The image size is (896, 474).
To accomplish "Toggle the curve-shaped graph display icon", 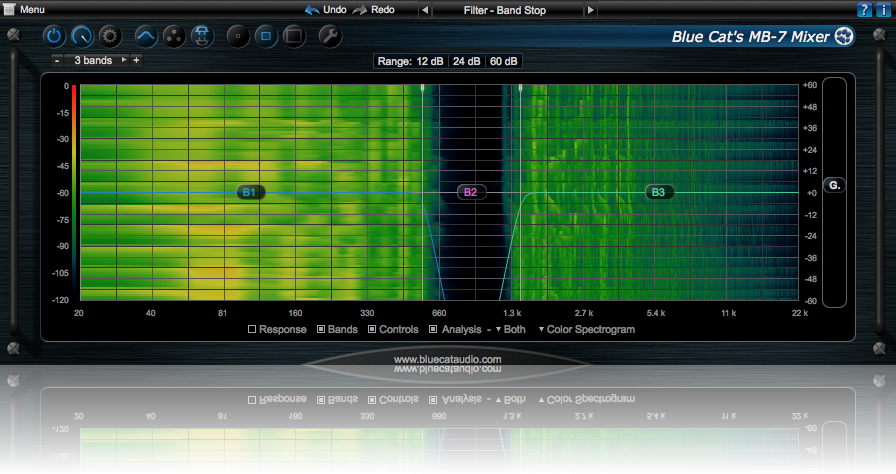I will click(146, 37).
